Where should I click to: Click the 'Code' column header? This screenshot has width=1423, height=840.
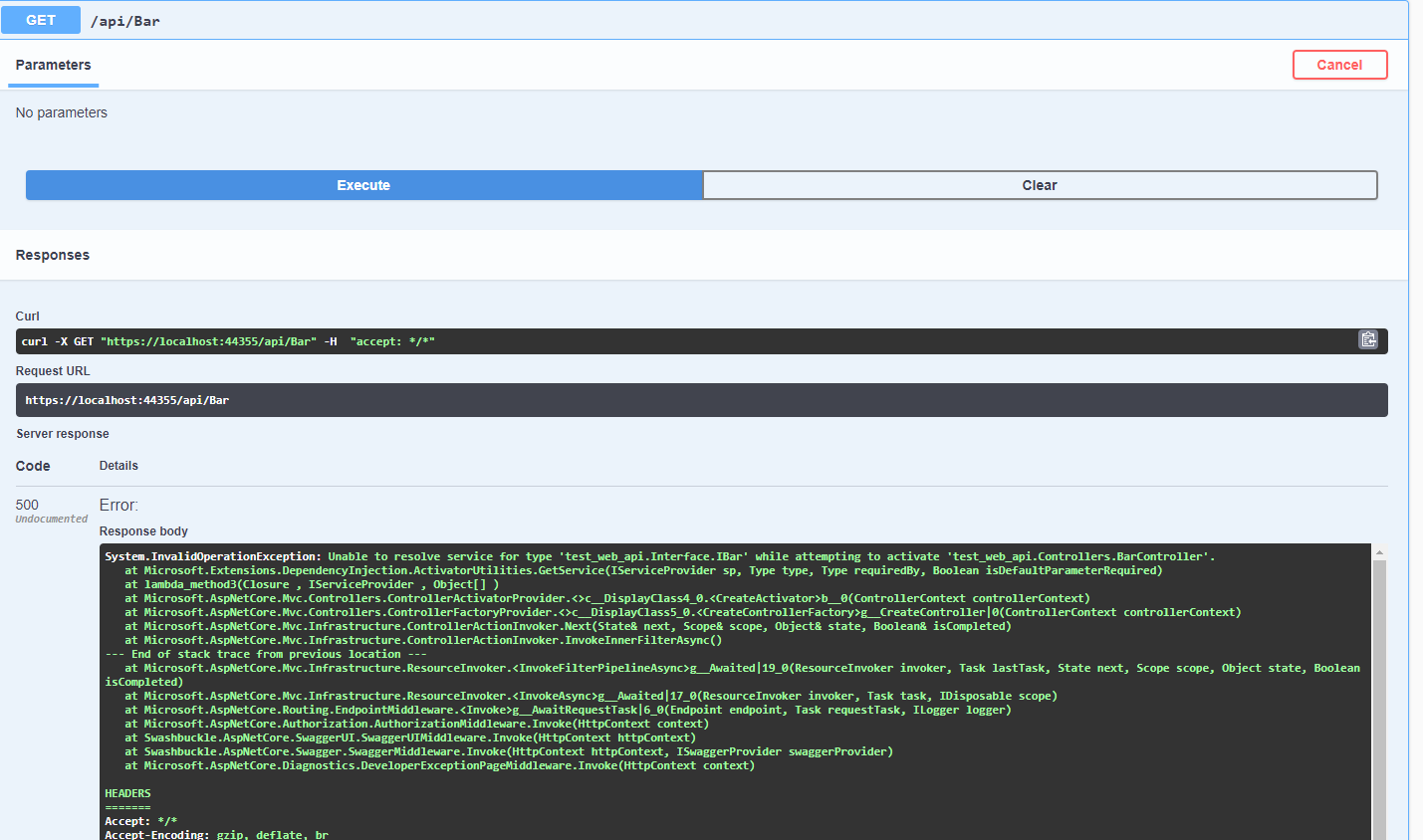pos(33,466)
